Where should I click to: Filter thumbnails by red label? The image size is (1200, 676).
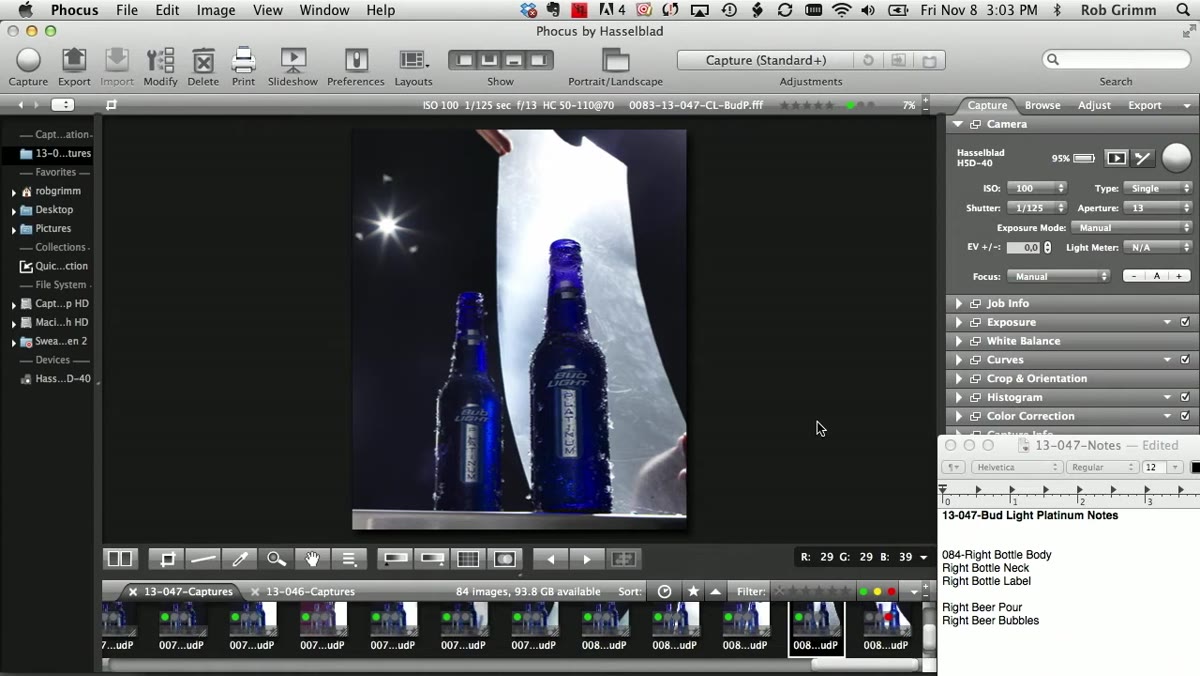pyautogui.click(x=892, y=592)
